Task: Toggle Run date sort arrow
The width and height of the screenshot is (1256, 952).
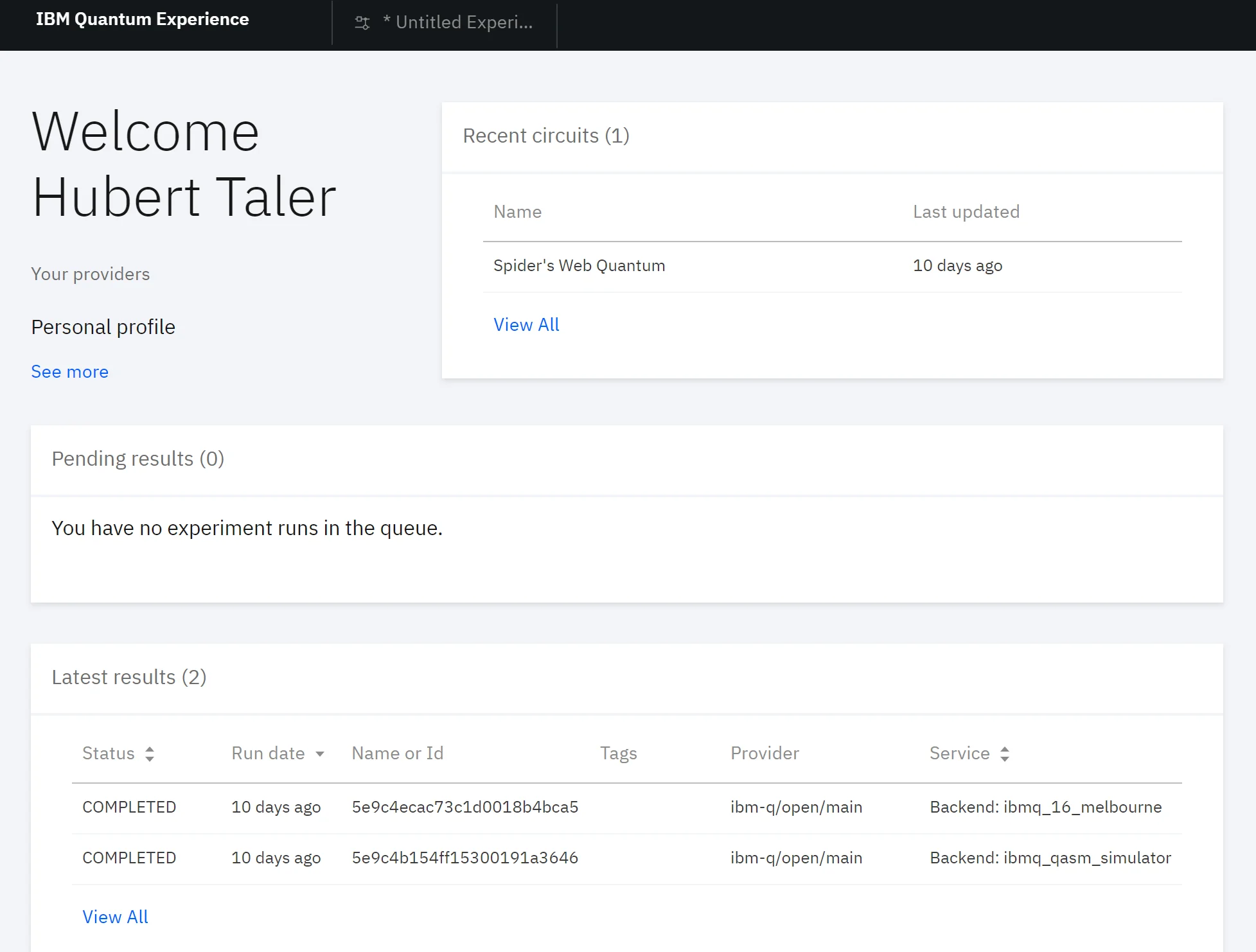Action: pyautogui.click(x=320, y=754)
